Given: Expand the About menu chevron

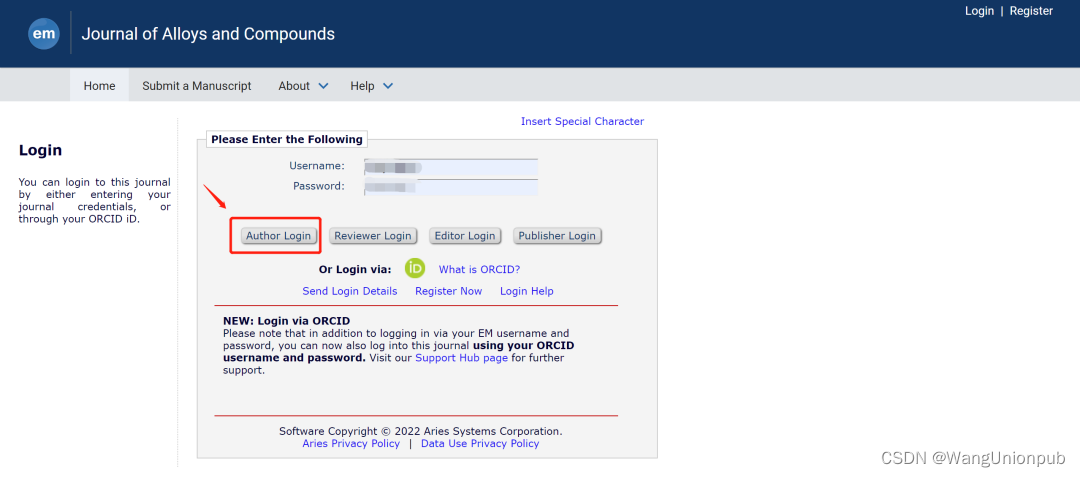Looking at the screenshot, I should coord(323,86).
